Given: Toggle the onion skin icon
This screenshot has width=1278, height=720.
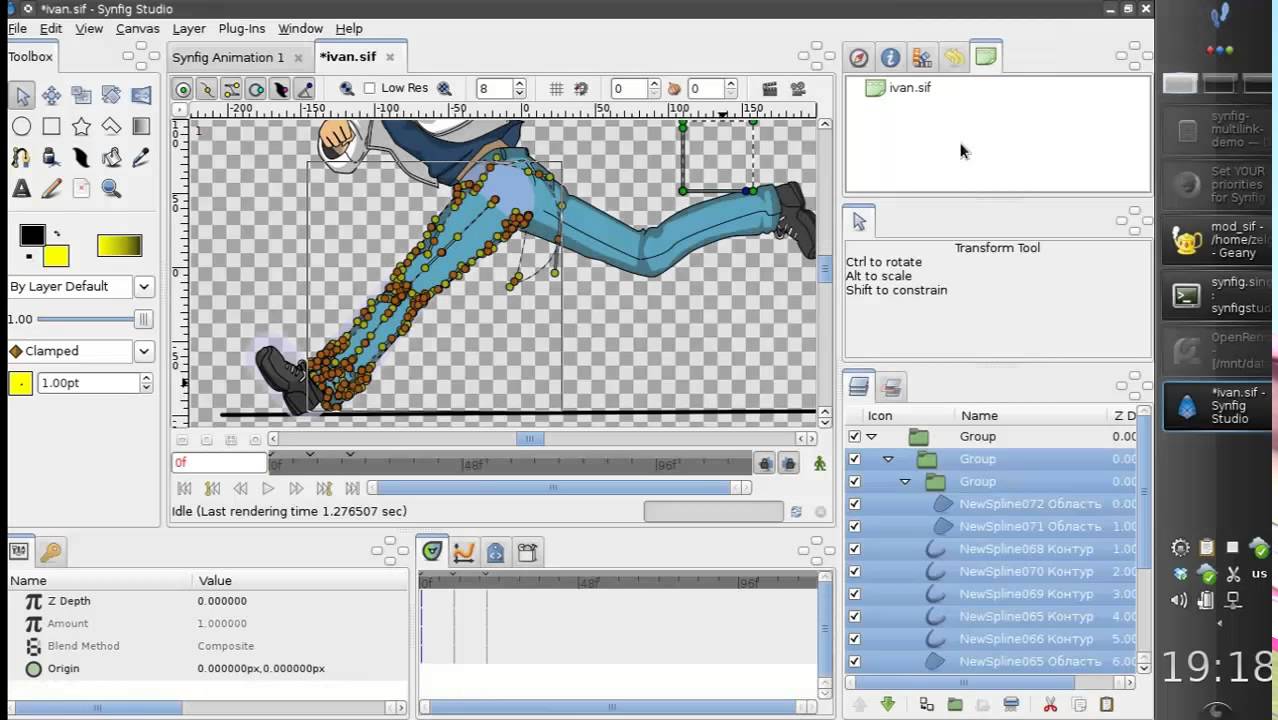Looking at the screenshot, I should (674, 89).
